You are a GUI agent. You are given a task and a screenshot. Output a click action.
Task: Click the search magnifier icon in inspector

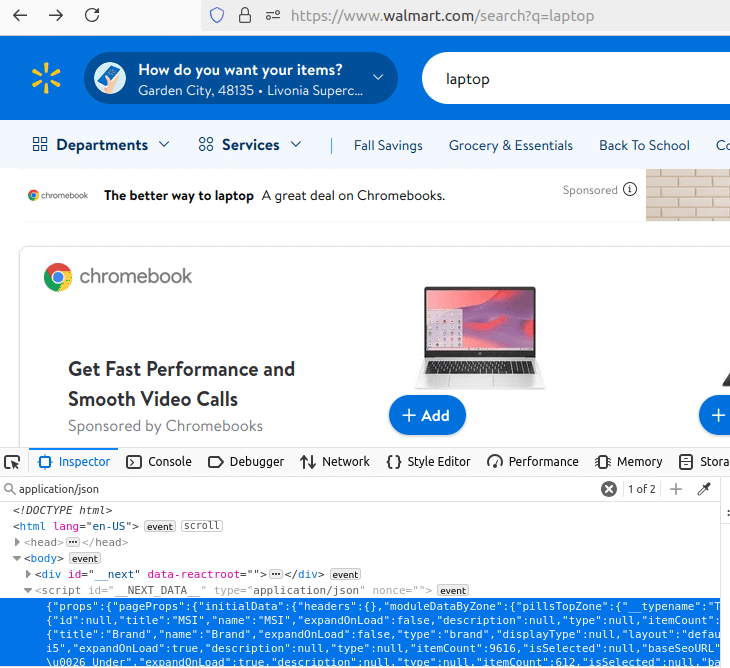tap(9, 489)
